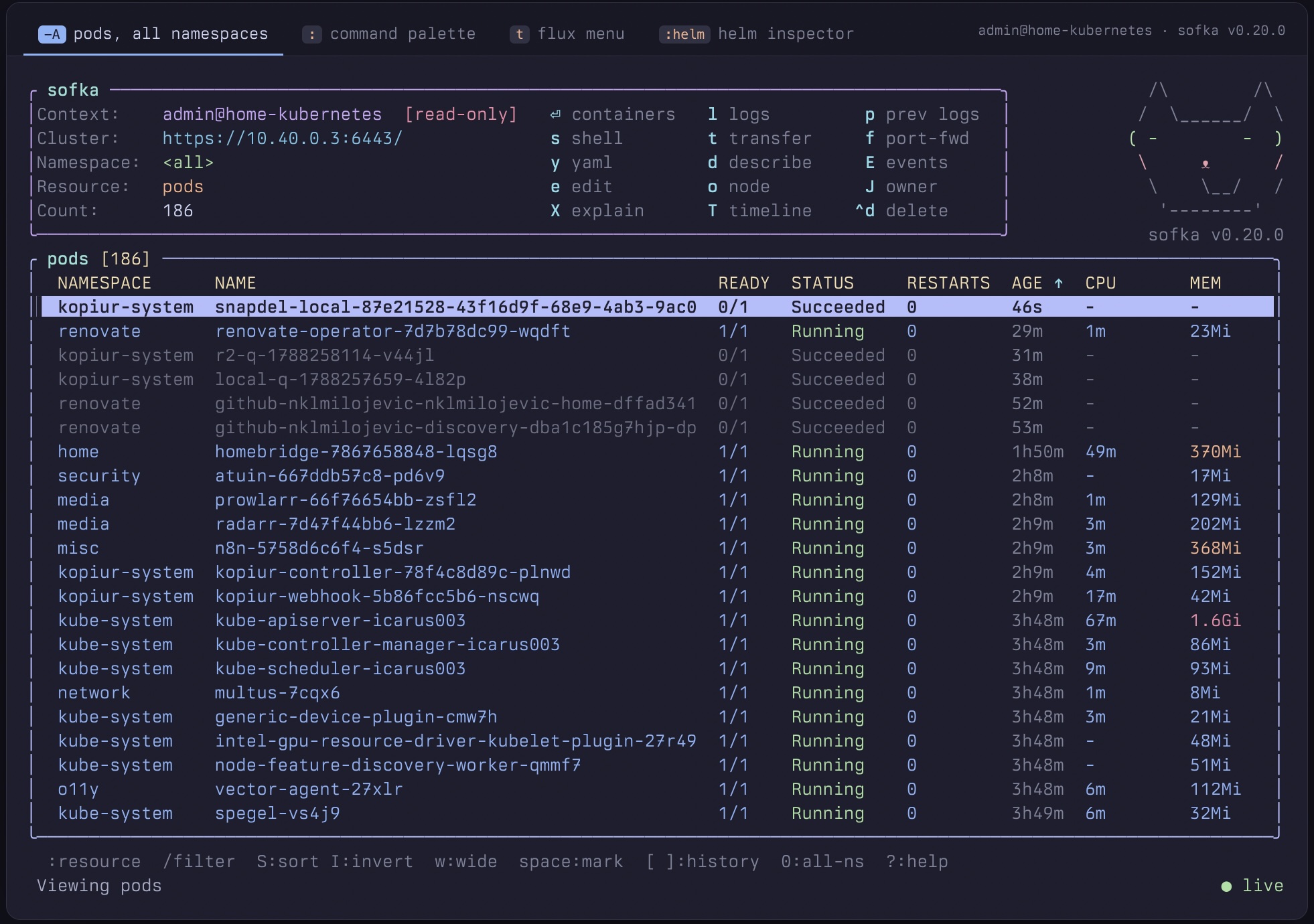Click the /filter footer hint

pos(199,862)
